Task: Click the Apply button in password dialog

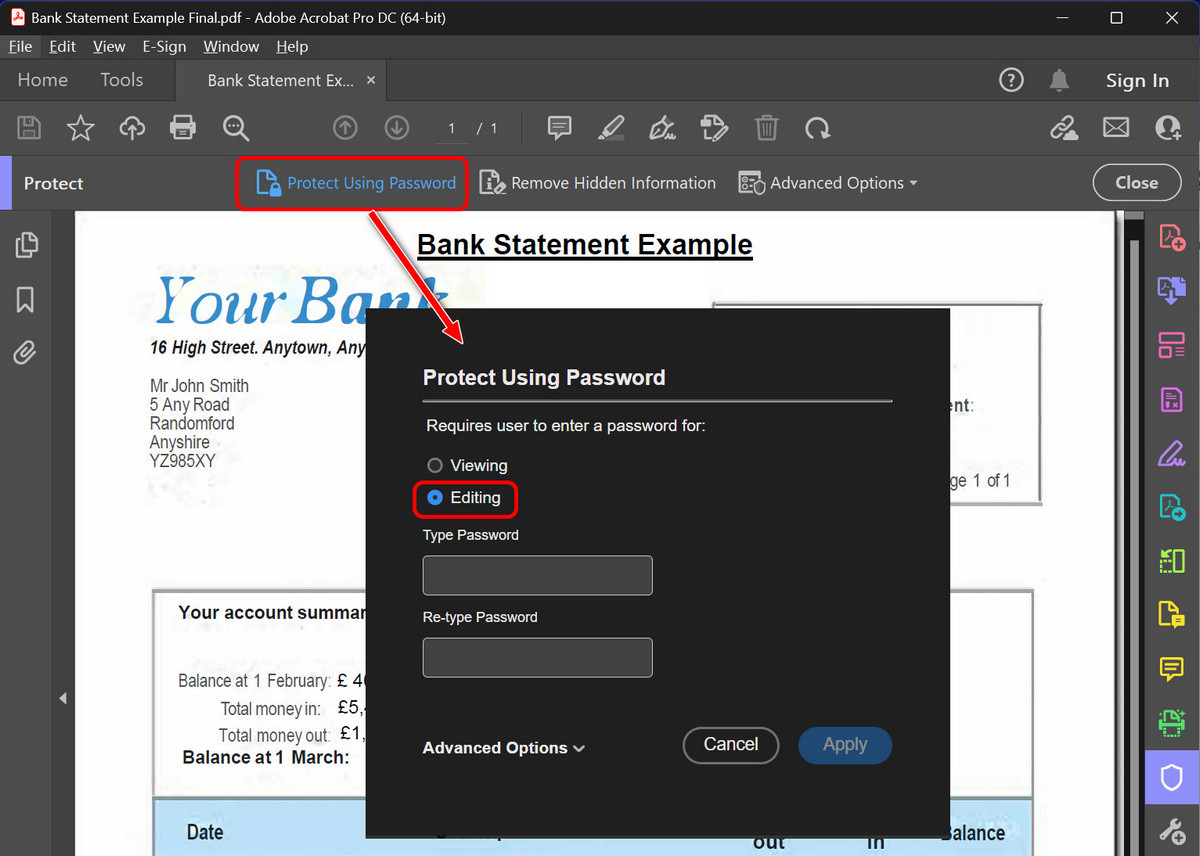Action: (x=844, y=745)
